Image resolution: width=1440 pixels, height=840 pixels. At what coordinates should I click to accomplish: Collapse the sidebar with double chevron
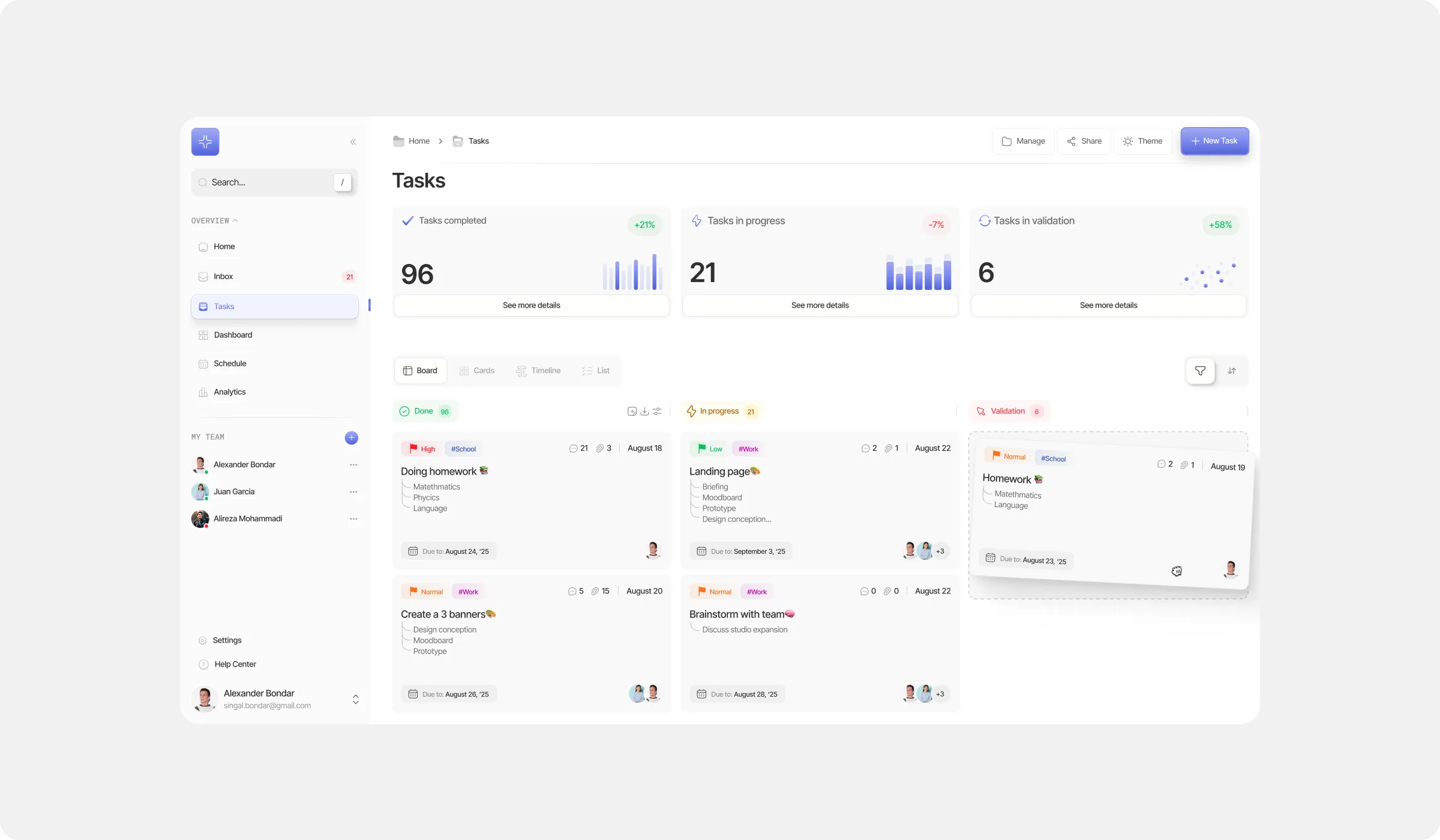click(353, 142)
